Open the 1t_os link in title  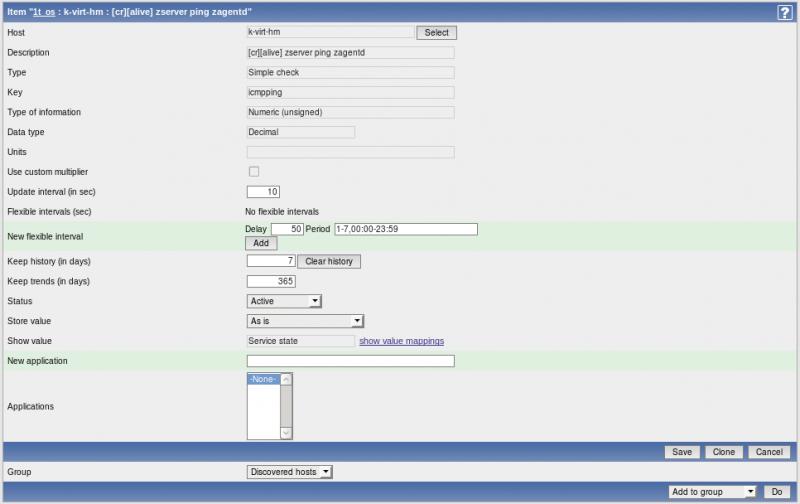click(x=44, y=12)
